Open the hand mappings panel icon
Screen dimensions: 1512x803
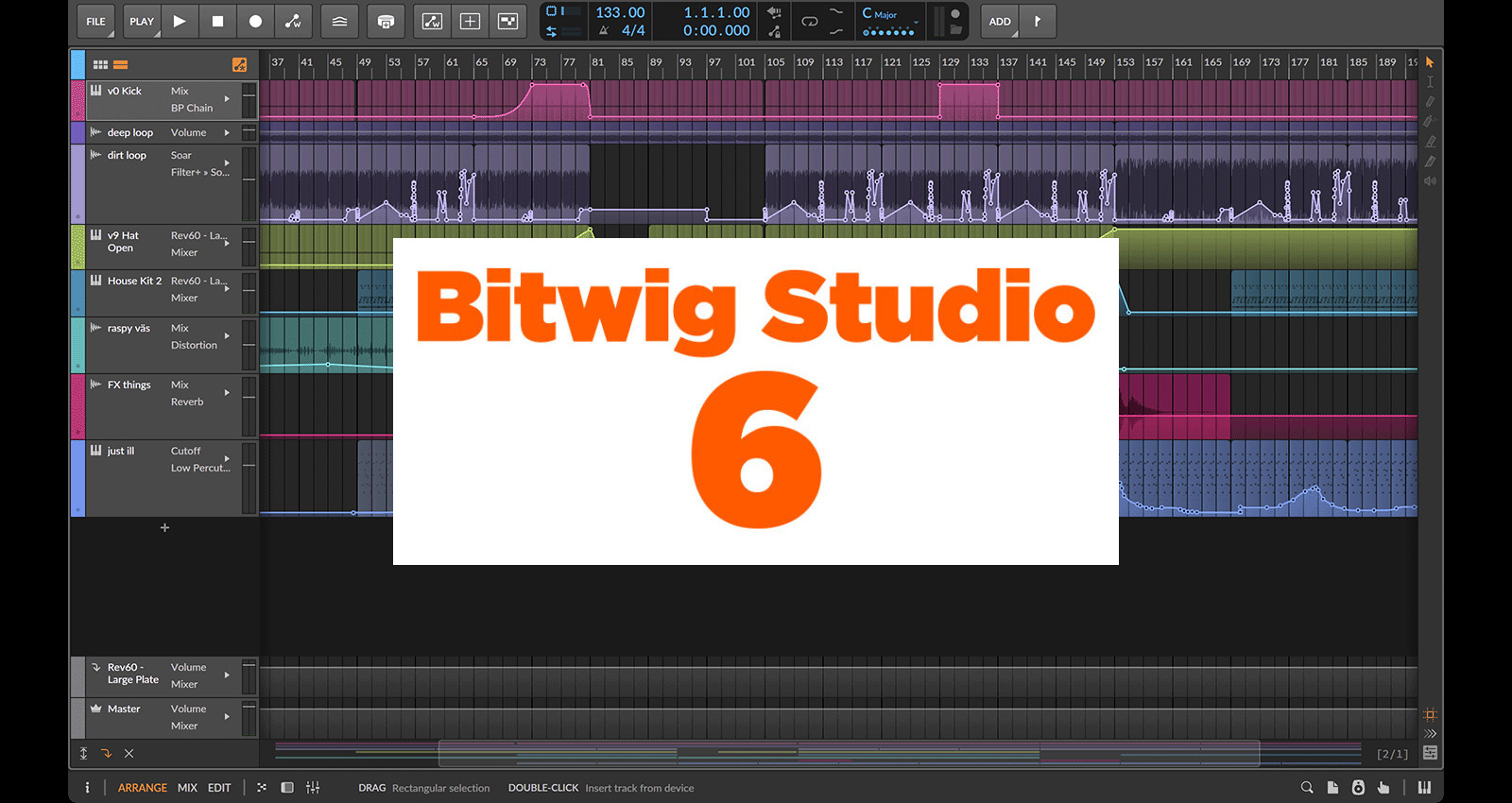click(x=1383, y=787)
